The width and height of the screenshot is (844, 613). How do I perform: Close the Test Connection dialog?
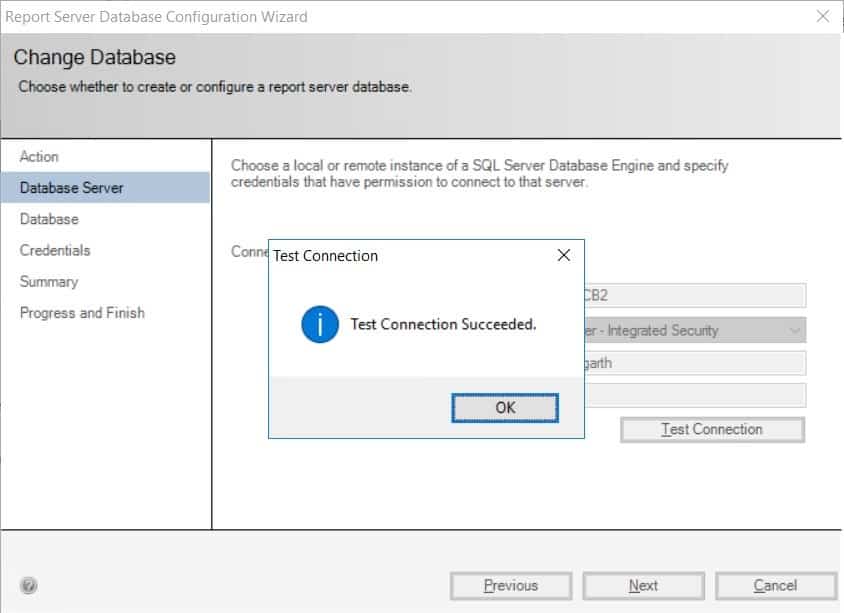[564, 255]
